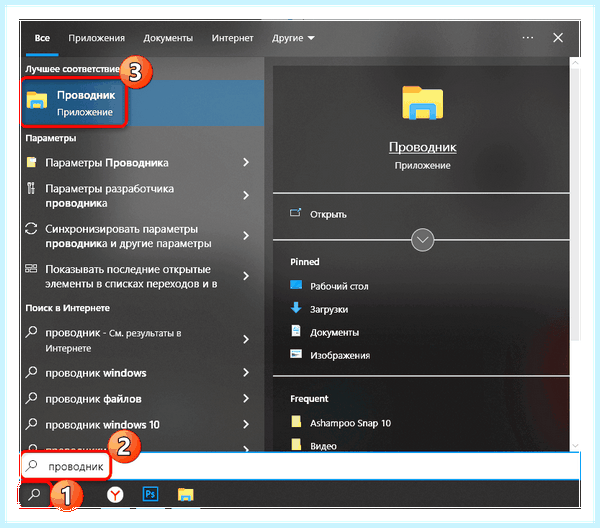Switch to the Все tab
The image size is (600, 528).
pyautogui.click(x=42, y=38)
